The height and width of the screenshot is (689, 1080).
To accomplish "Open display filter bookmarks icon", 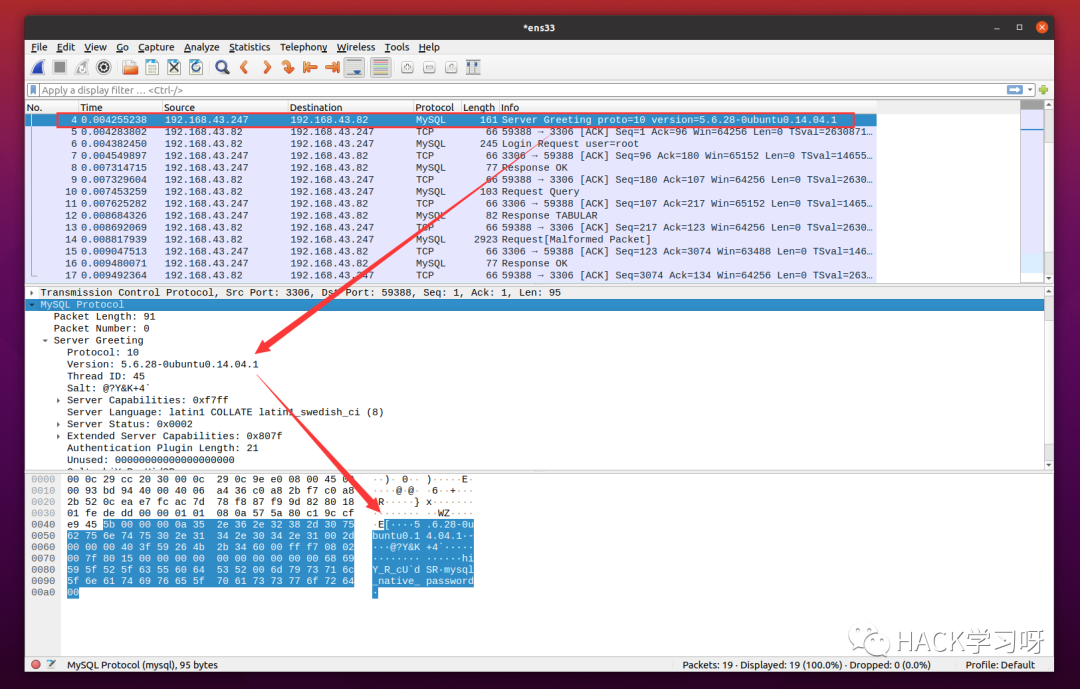I will coord(33,90).
